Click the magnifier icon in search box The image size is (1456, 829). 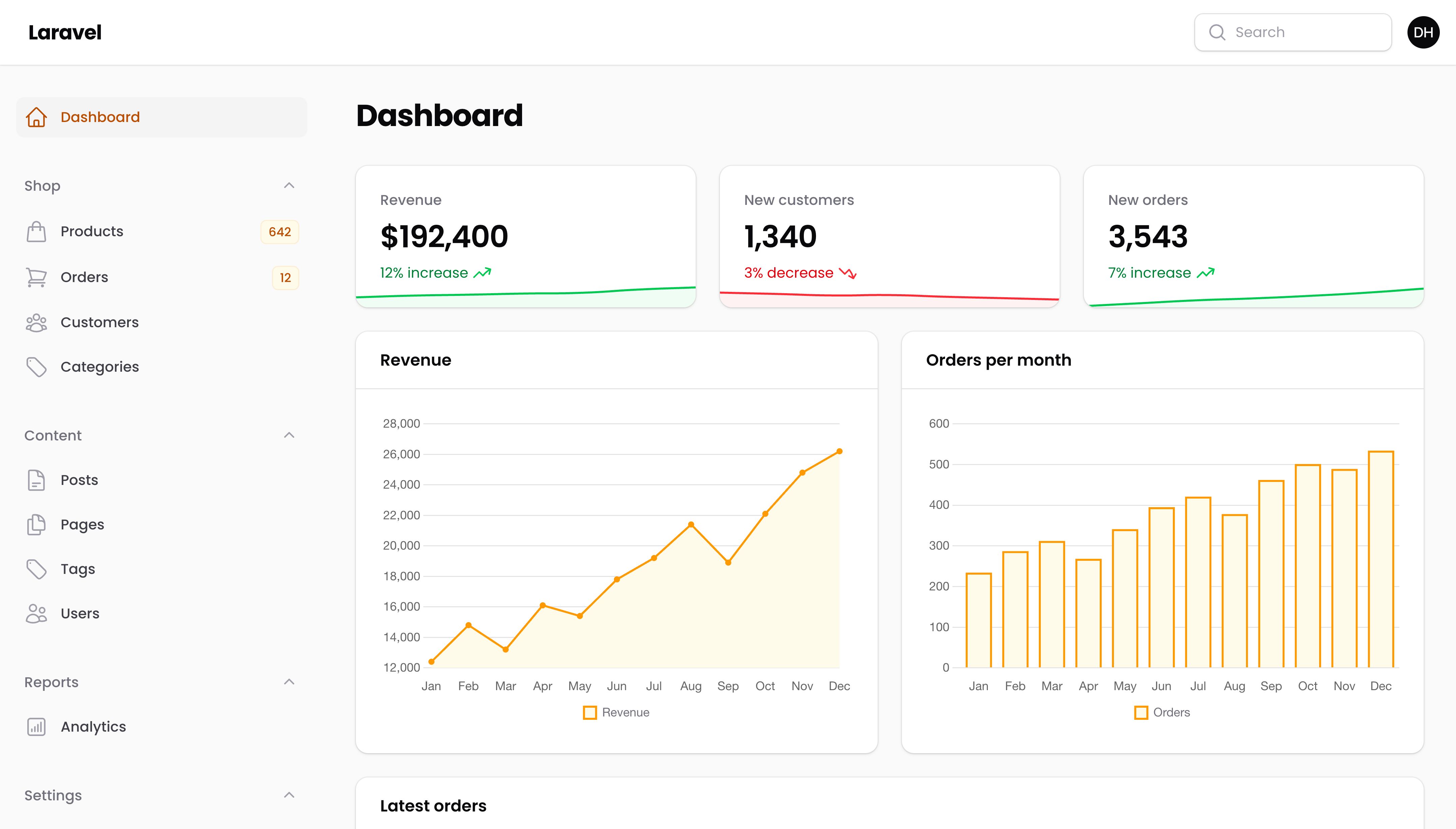(1217, 32)
